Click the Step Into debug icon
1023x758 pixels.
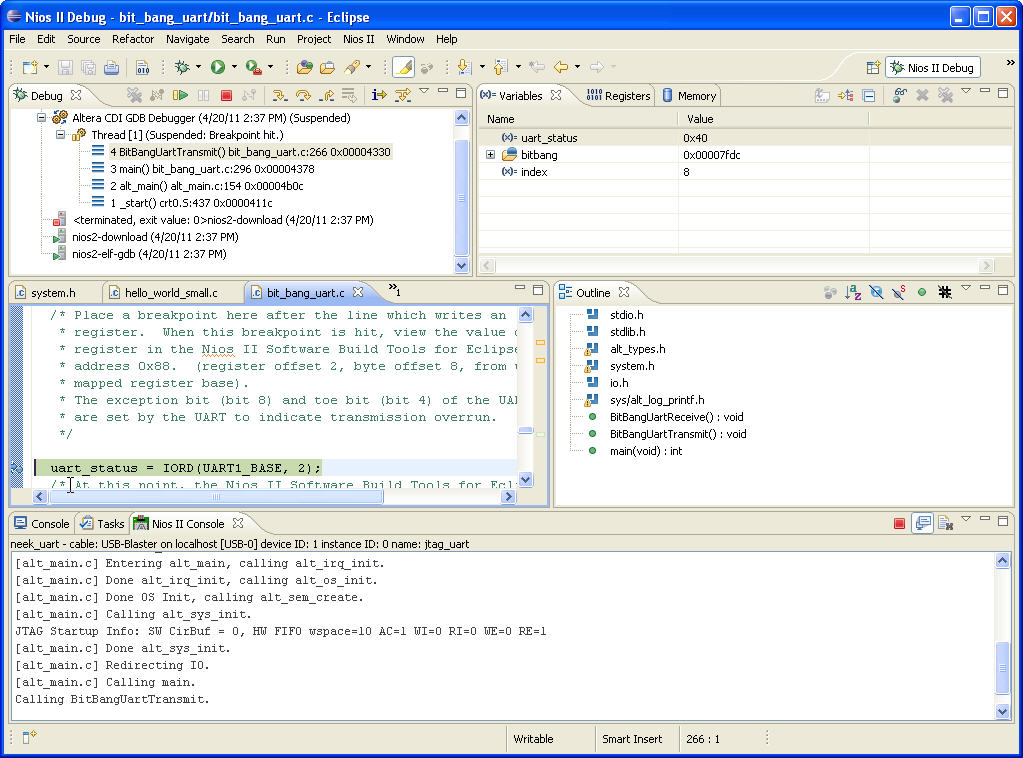click(279, 95)
